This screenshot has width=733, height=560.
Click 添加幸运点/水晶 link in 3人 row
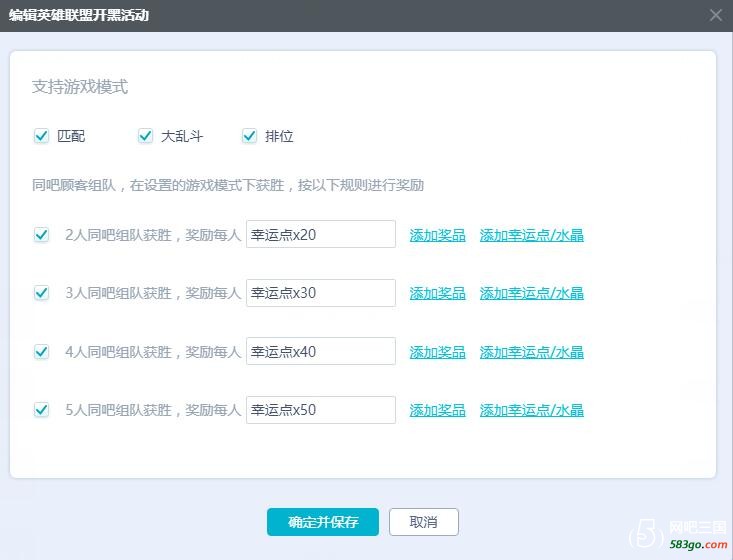tap(532, 294)
